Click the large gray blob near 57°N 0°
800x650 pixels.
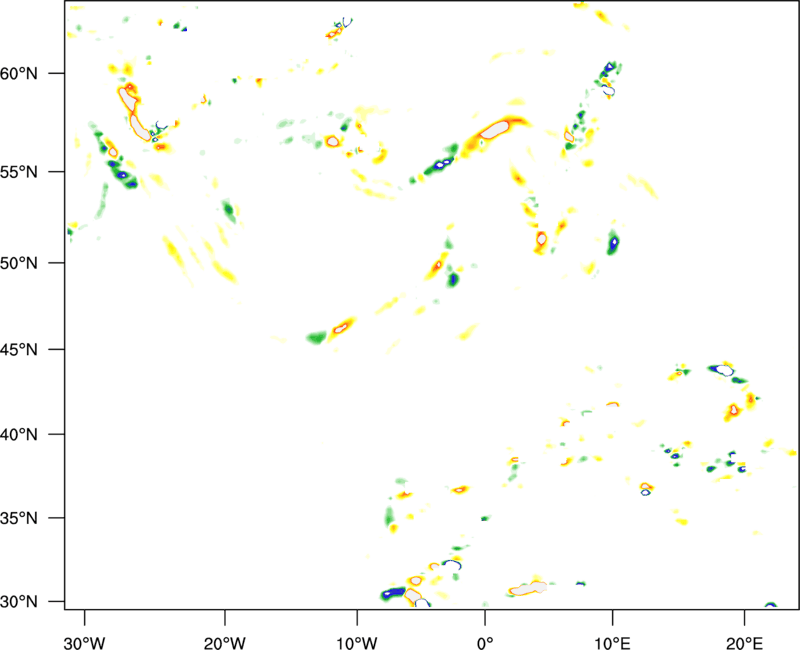tap(494, 130)
